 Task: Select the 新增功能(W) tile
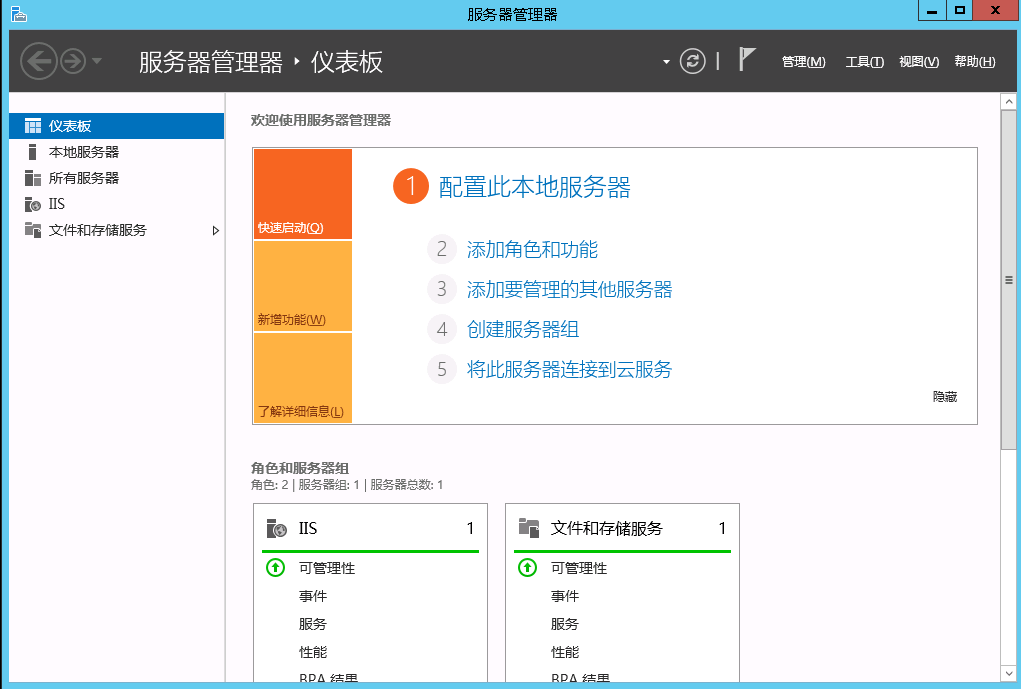pyautogui.click(x=303, y=286)
